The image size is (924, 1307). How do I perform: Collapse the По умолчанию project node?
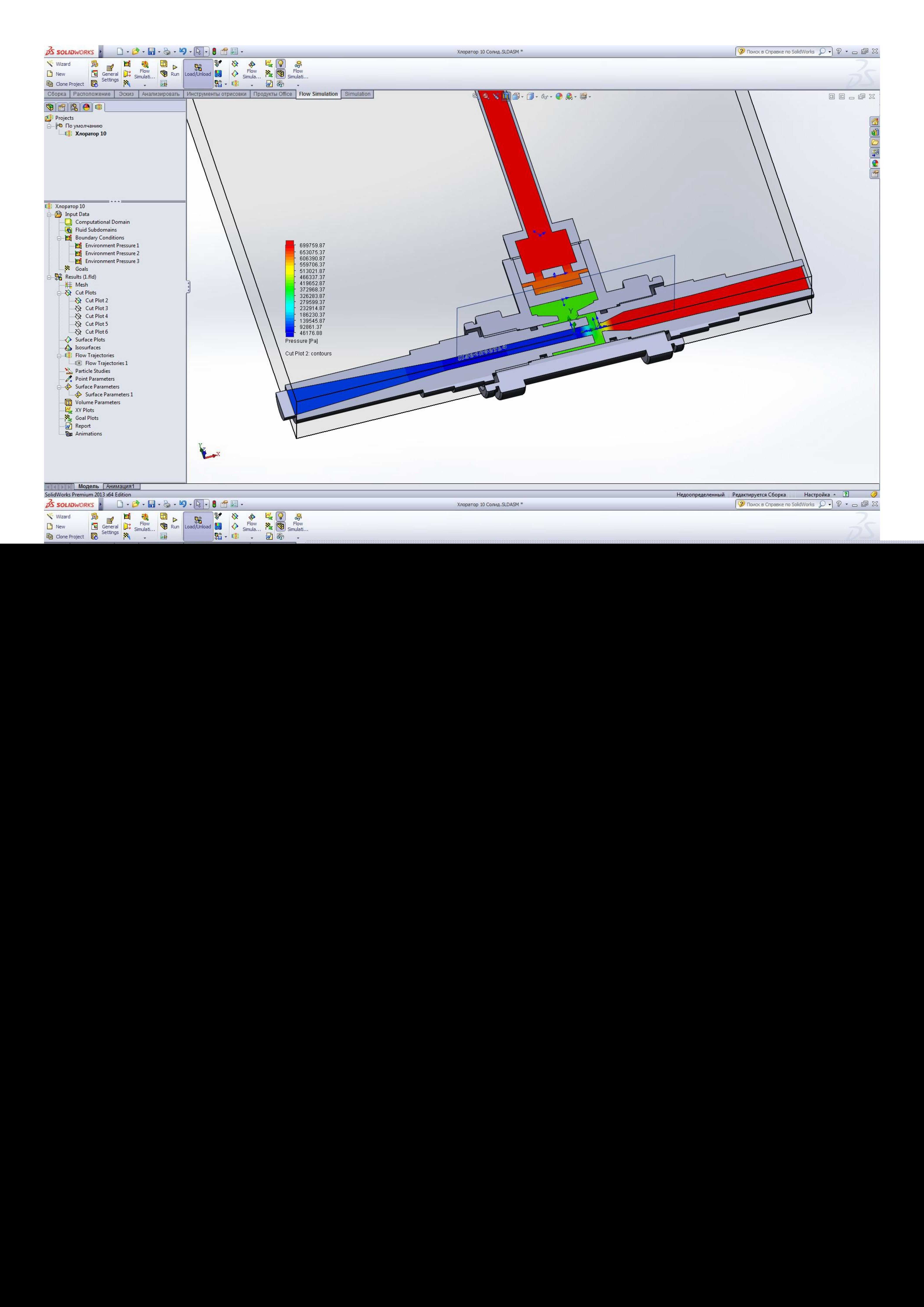[x=49, y=126]
